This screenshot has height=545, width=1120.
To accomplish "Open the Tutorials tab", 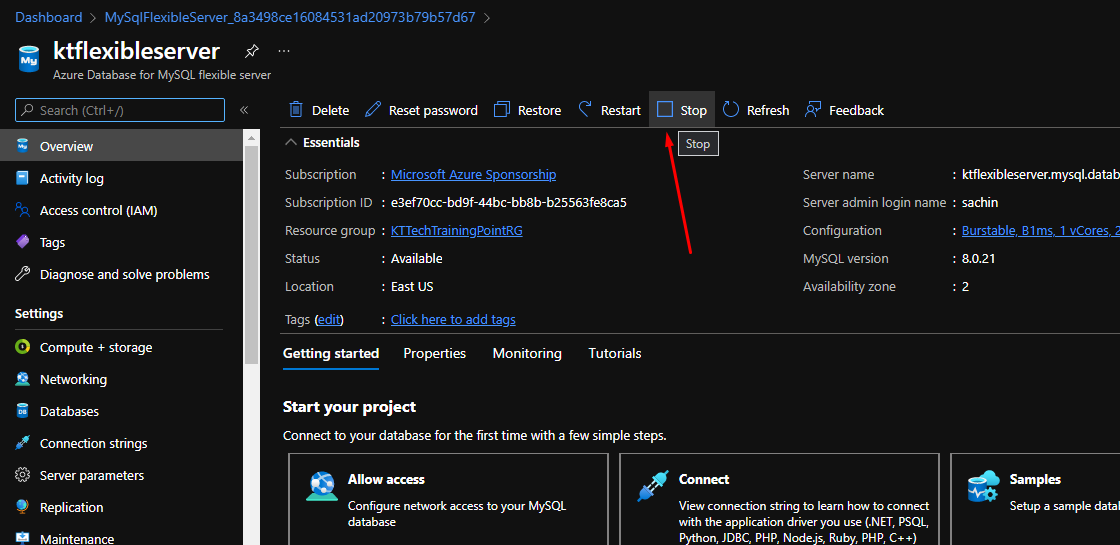I will point(614,353).
